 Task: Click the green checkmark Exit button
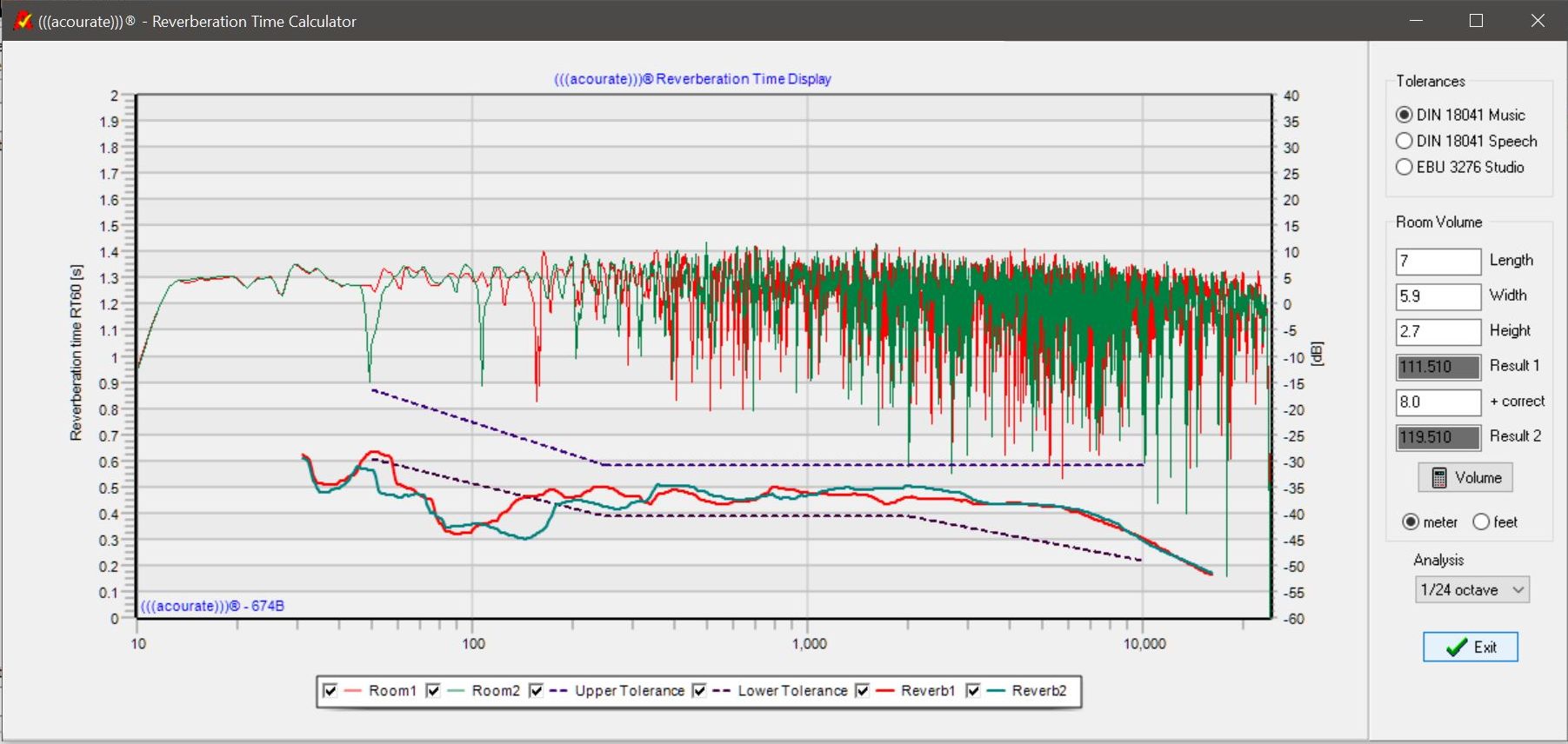[x=1471, y=647]
